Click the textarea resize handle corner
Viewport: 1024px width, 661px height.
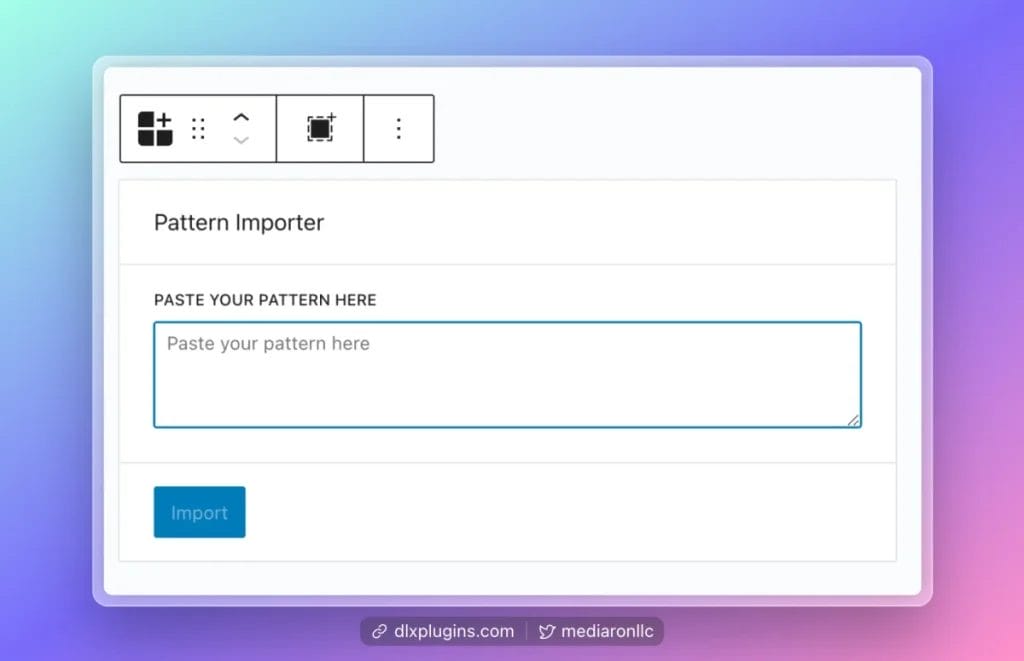853,420
